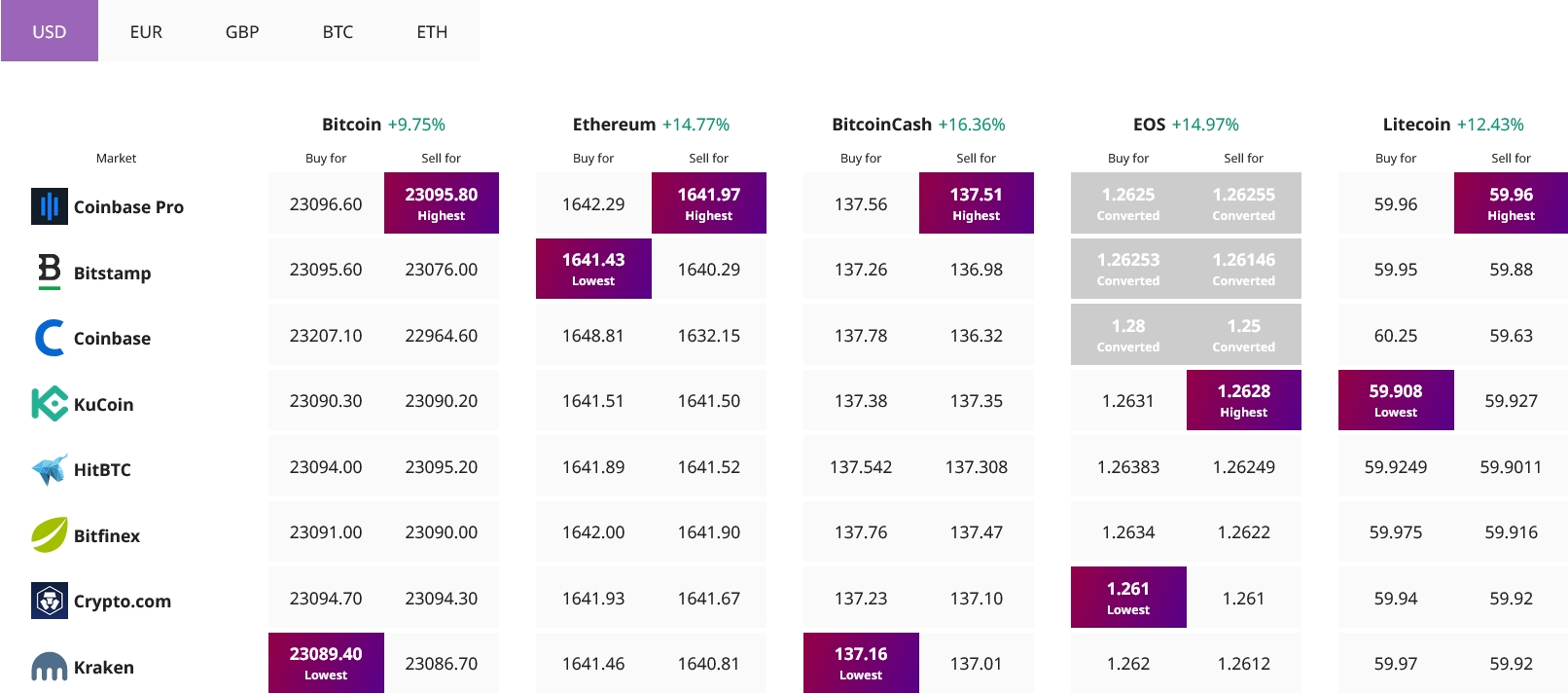1568x694 pixels.
Task: Select Kraken BitcoinCash lowest buy 137.16
Action: pos(861,663)
